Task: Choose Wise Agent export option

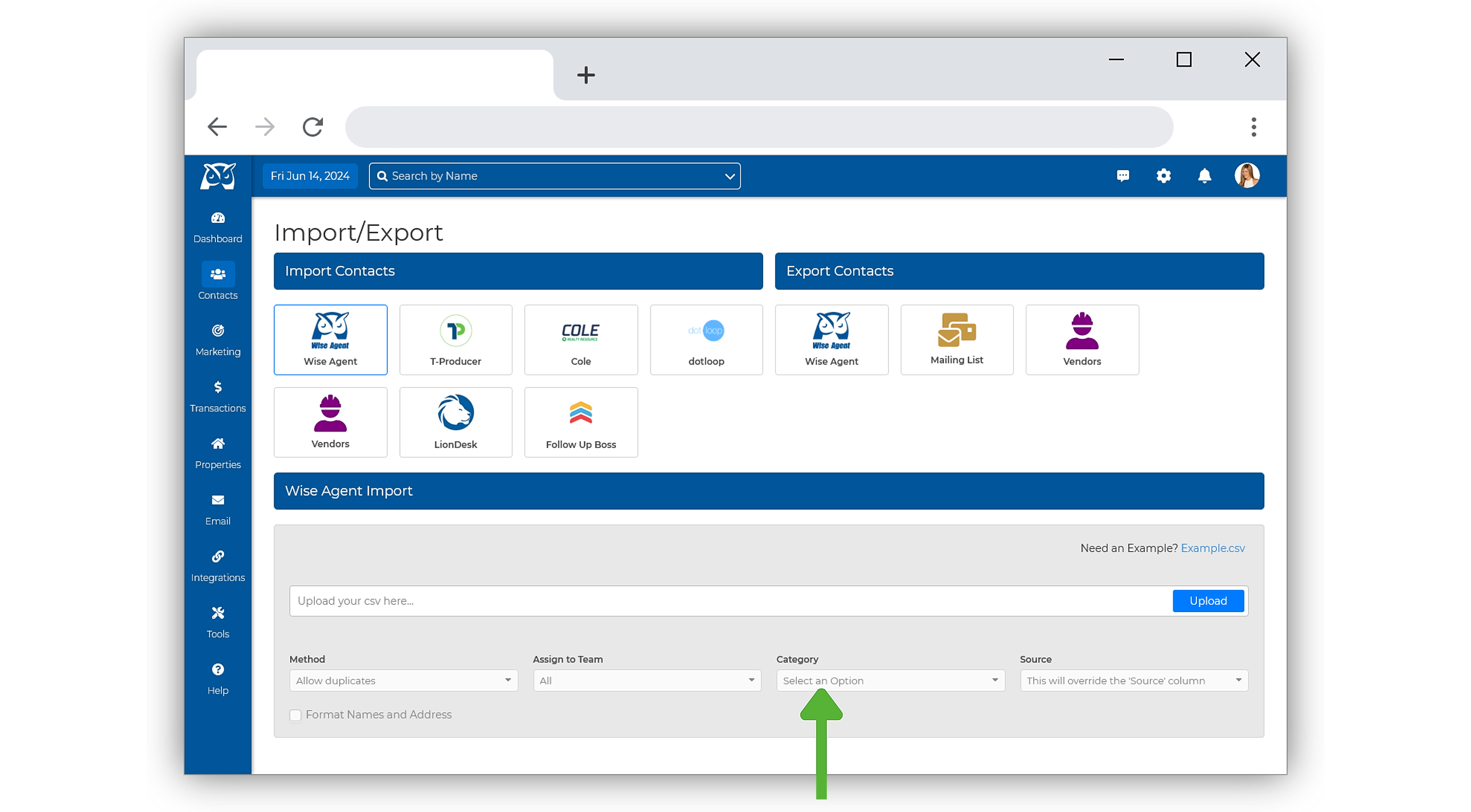Action: (x=831, y=340)
